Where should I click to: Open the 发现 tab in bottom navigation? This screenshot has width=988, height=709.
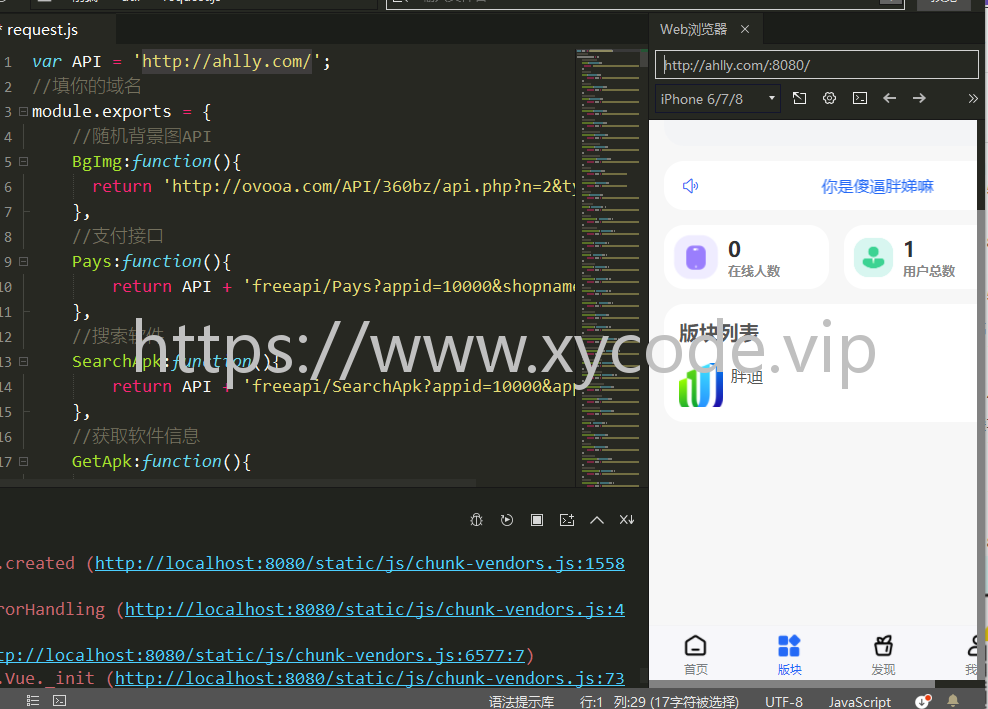tap(883, 655)
